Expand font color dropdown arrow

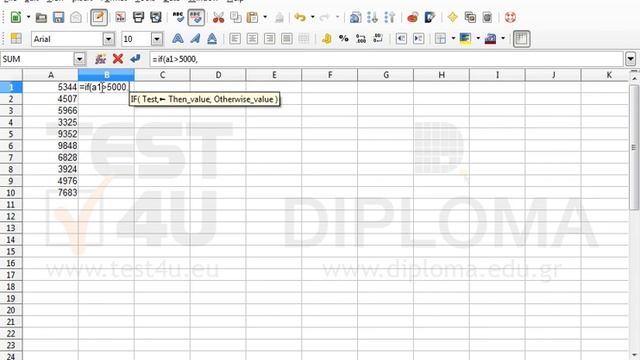tap(503, 39)
